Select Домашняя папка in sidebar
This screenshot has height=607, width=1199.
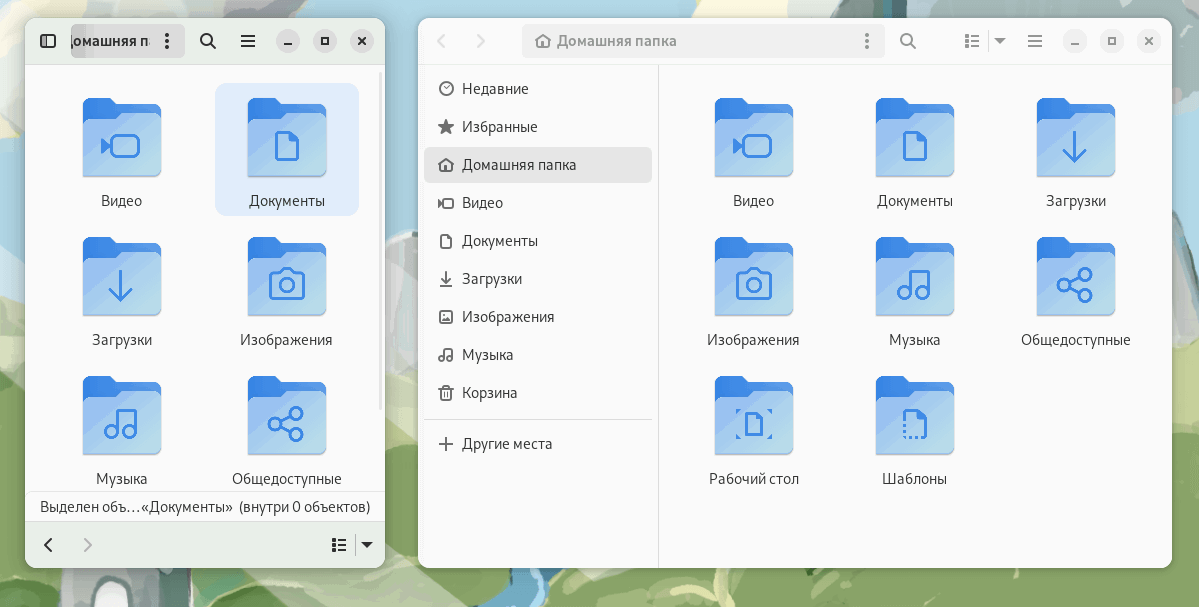538,165
